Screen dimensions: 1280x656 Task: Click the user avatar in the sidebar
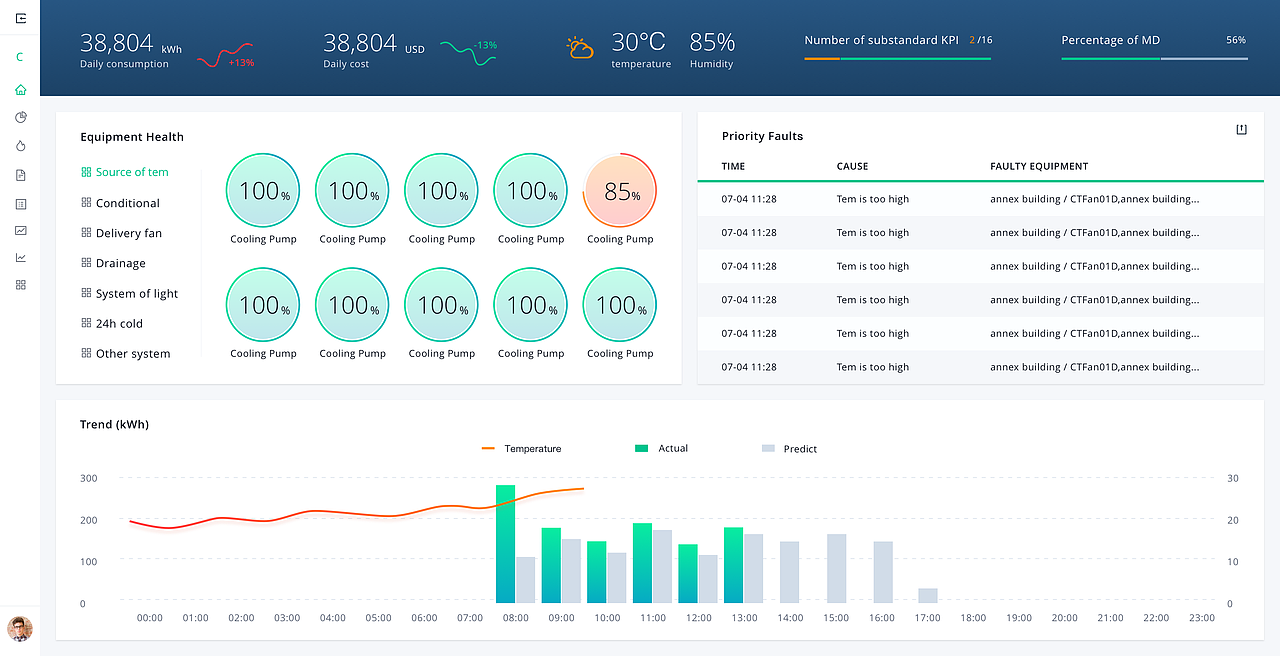tap(20, 628)
